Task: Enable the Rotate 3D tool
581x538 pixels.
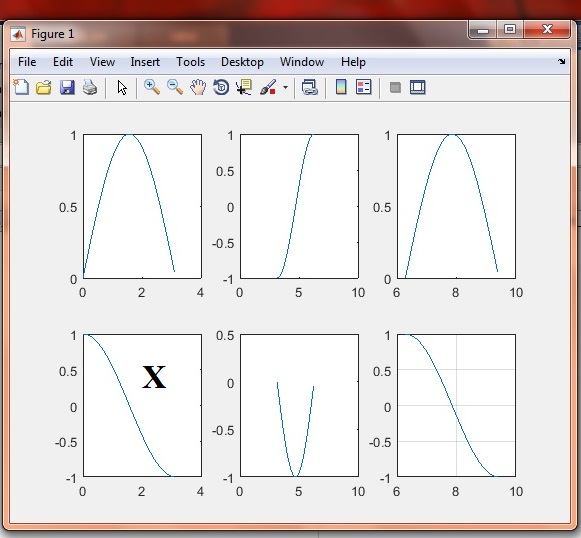Action: tap(221, 88)
